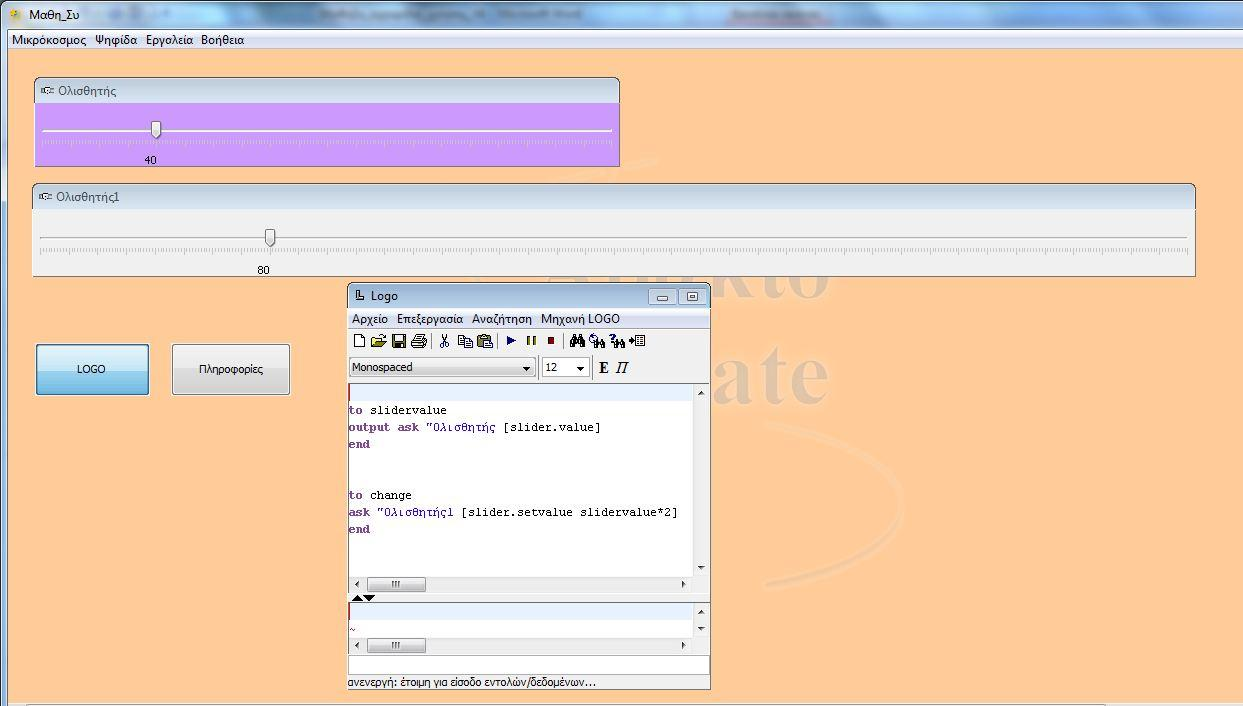This screenshot has width=1243, height=706.
Task: Print the Logo code
Action: (418, 341)
